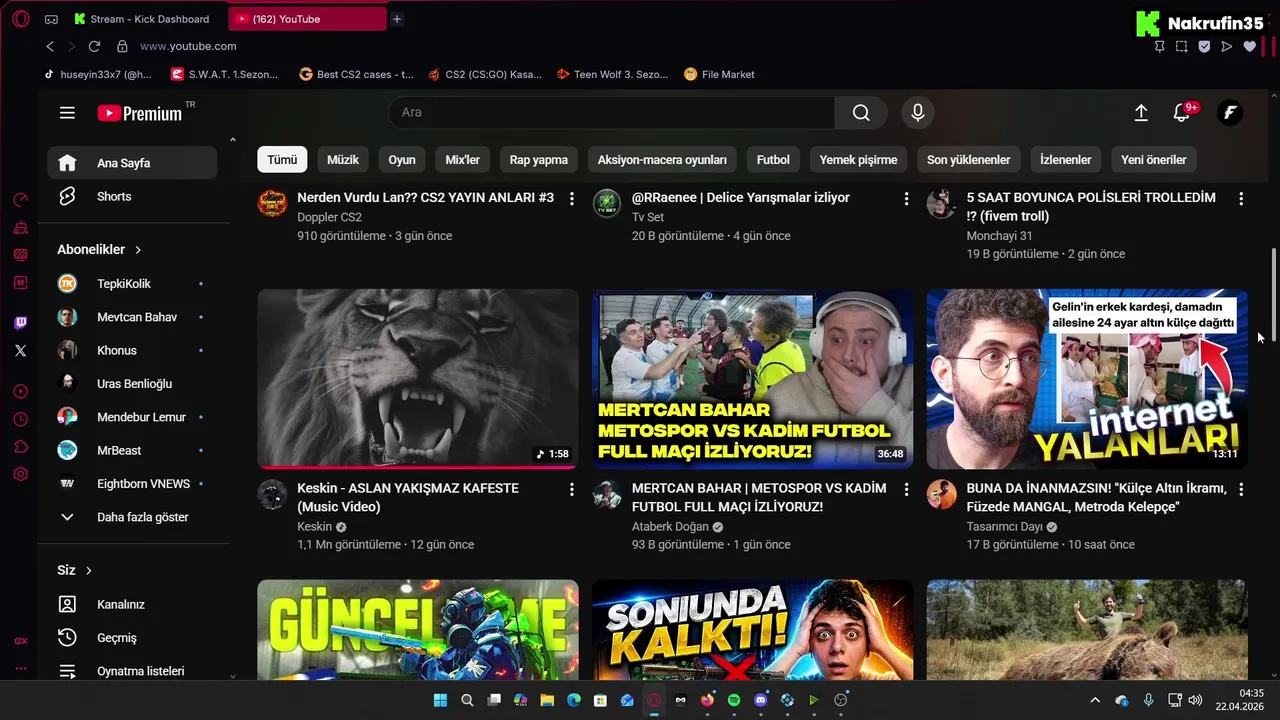
Task: Expand Daha fazla göster subscriptions list
Action: pos(132,517)
